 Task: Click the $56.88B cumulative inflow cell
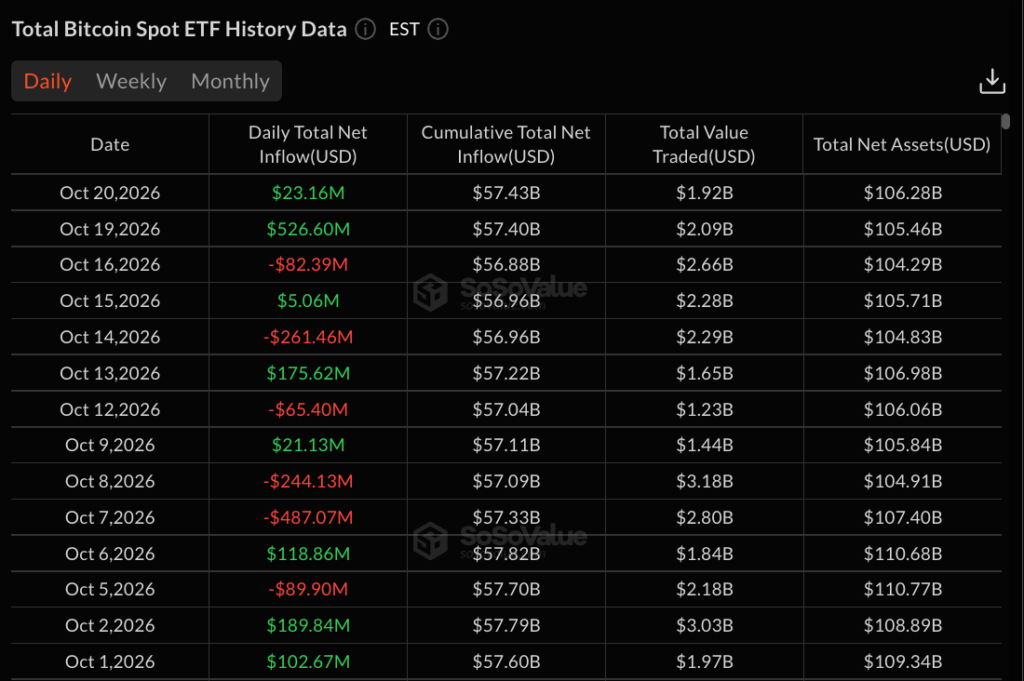pos(506,264)
